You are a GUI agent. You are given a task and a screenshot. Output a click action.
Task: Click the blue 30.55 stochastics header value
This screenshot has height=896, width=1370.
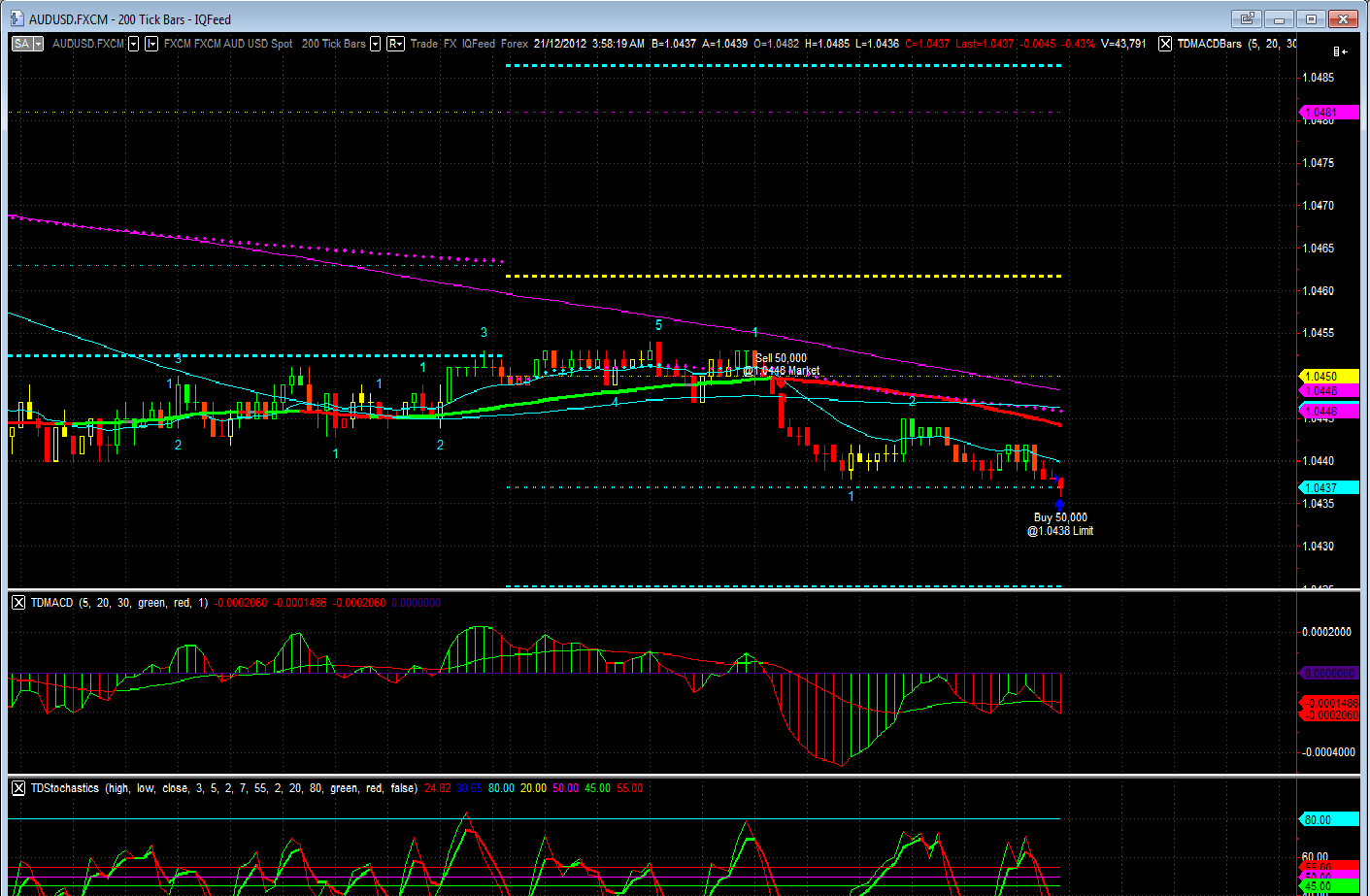pyautogui.click(x=469, y=788)
